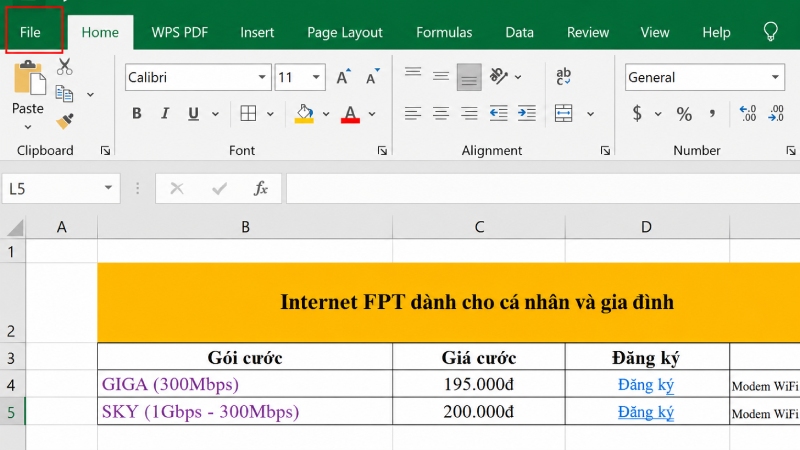Screen dimensions: 800x450
Task: Open the Review tab
Action: [x=588, y=33]
